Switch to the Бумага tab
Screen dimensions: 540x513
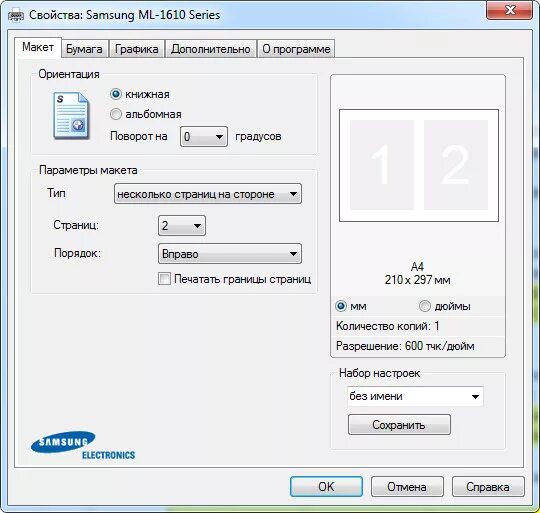point(84,49)
